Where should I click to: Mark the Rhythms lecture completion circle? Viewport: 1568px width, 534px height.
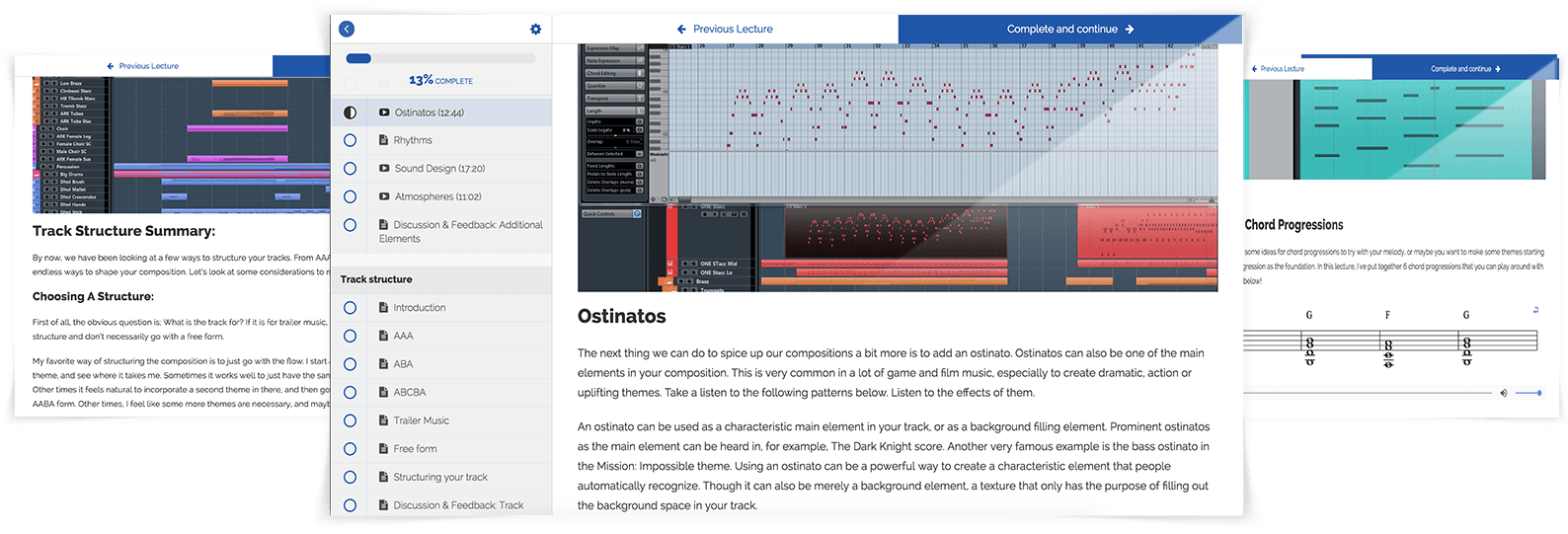point(350,140)
